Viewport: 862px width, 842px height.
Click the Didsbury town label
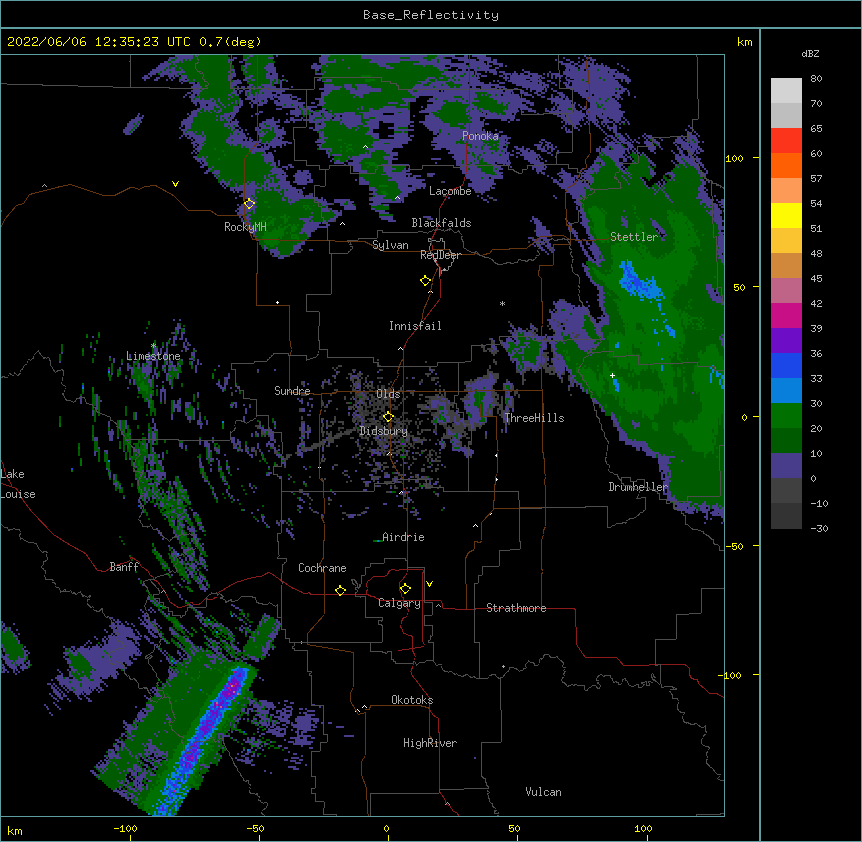[x=383, y=431]
